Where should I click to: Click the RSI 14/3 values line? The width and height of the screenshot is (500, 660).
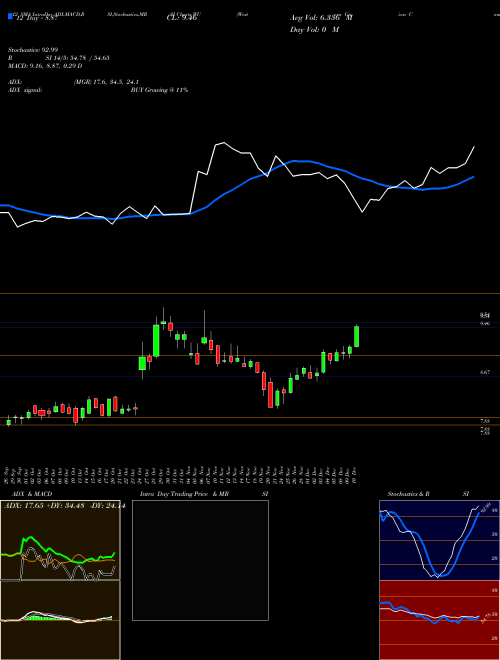click(59, 58)
